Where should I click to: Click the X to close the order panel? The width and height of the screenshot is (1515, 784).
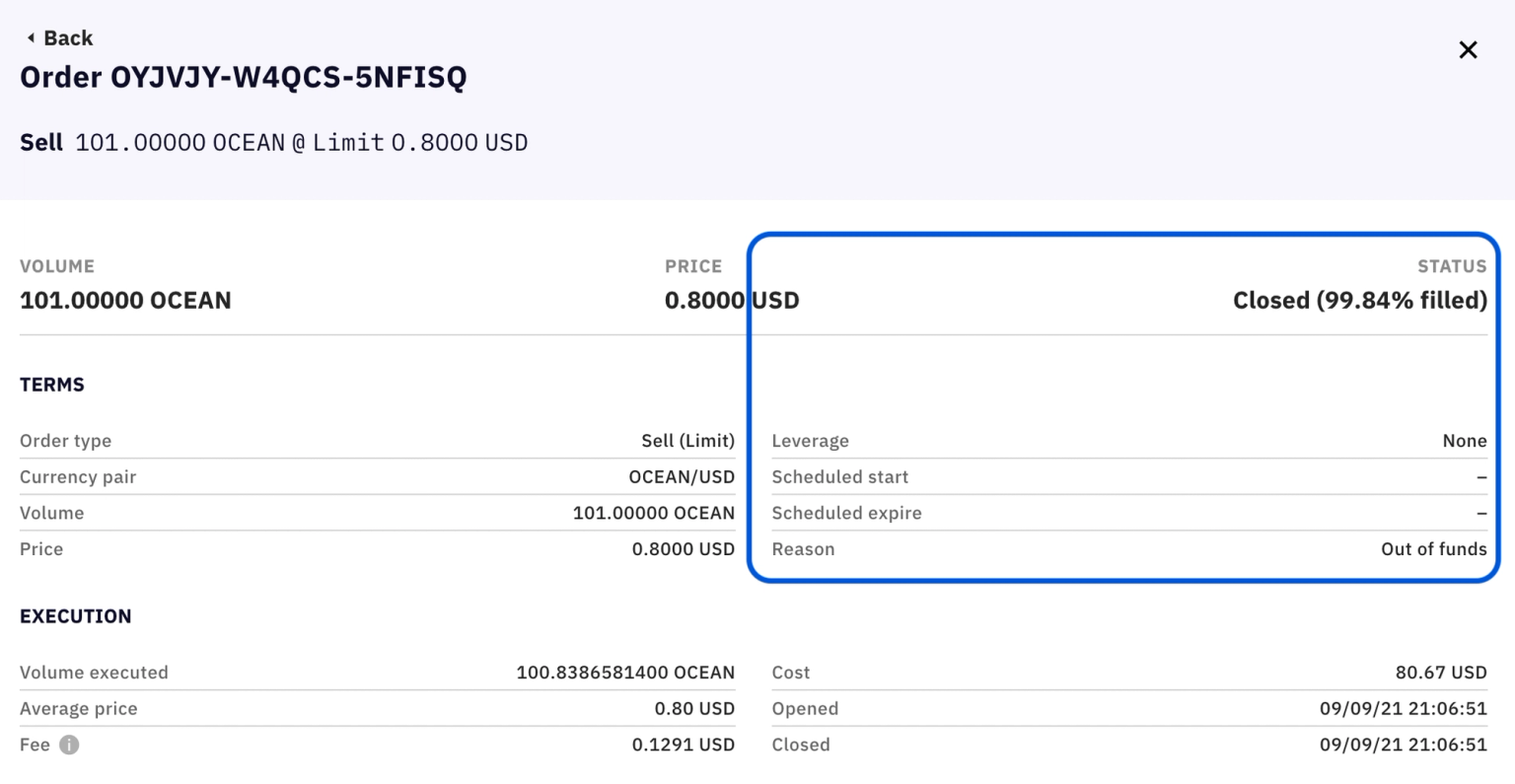pyautogui.click(x=1467, y=49)
